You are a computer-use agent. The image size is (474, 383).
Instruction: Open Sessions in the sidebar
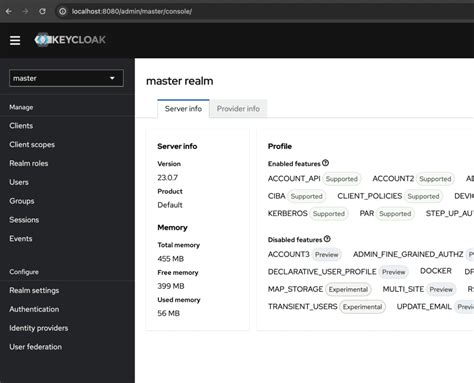pos(24,220)
